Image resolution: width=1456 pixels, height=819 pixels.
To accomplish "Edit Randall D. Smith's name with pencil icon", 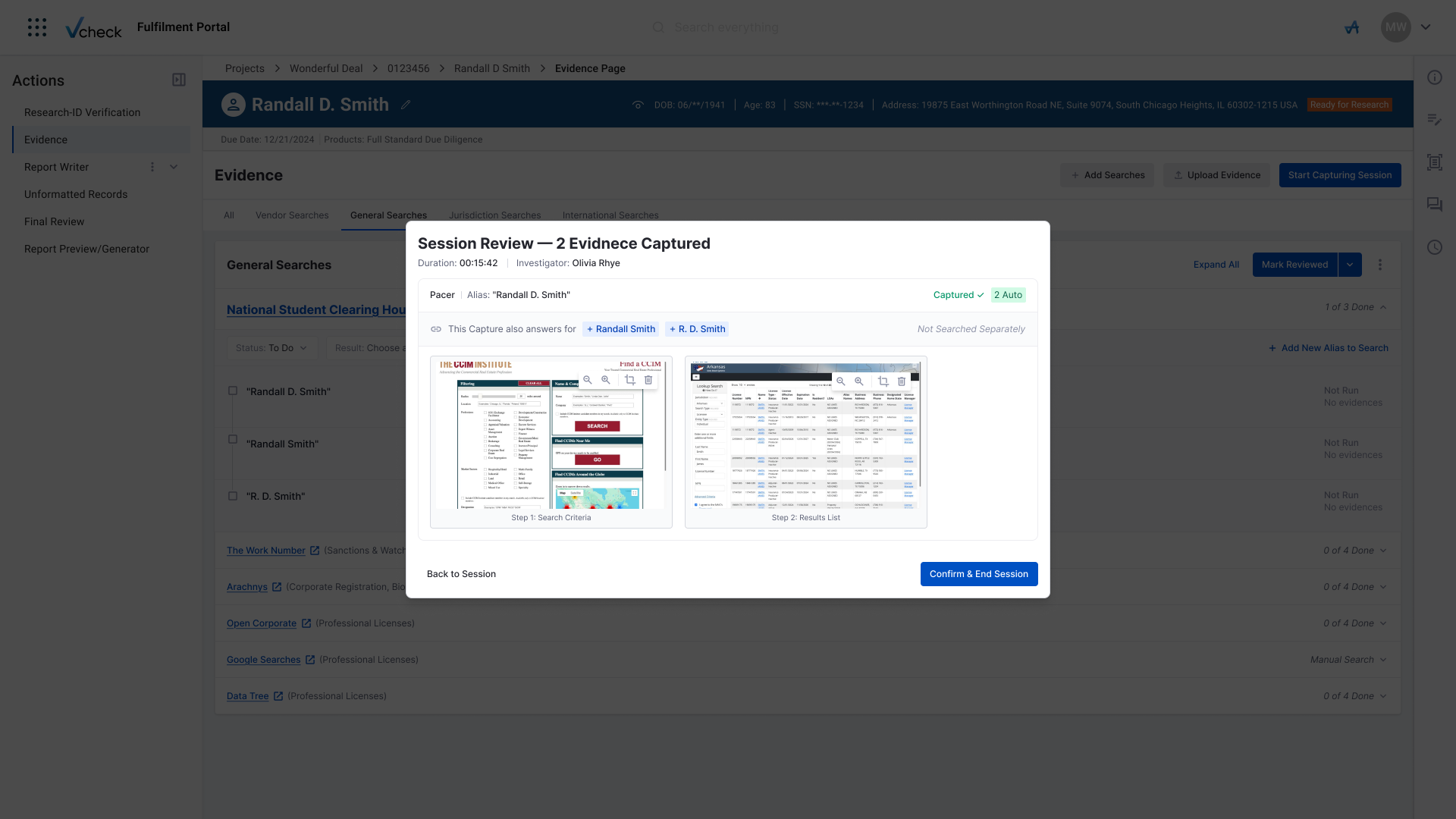I will [406, 105].
